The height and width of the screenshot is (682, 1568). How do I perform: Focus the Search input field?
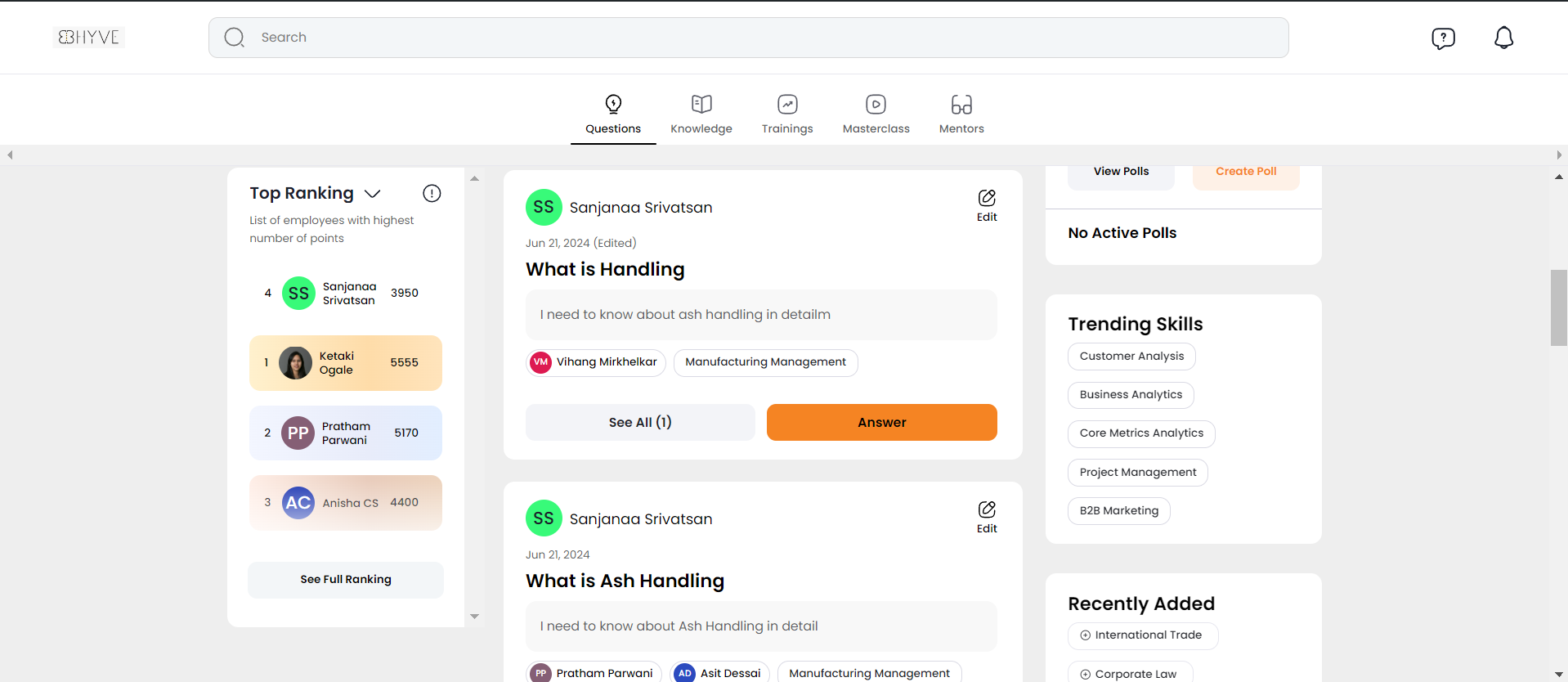748,38
